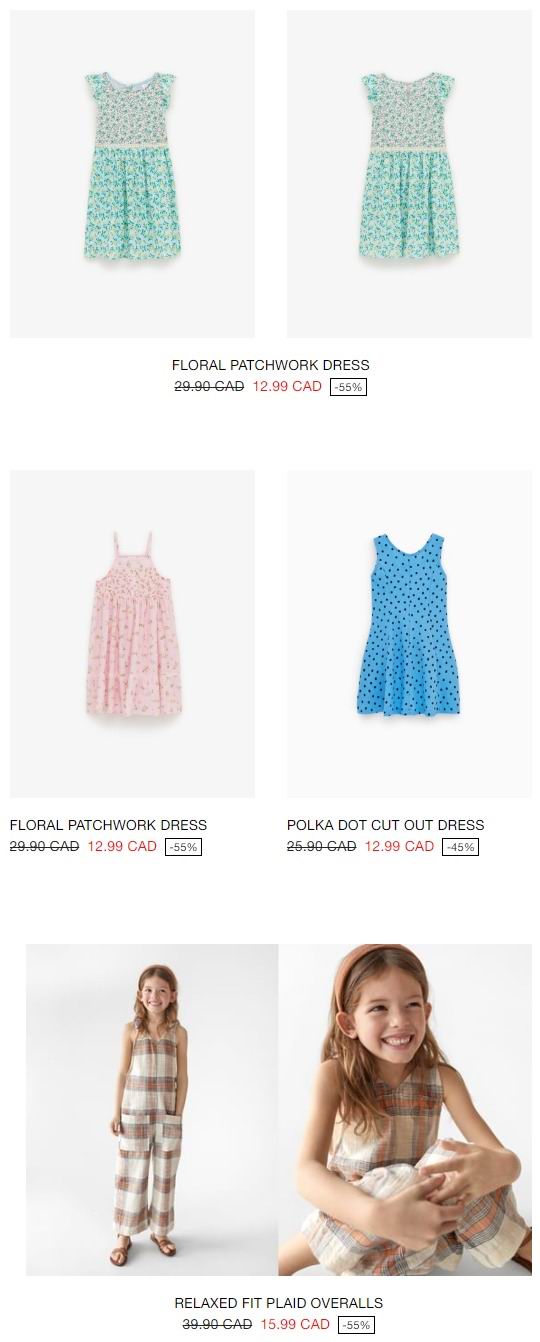The image size is (540, 1342).
Task: Click the -55% badge under pink dress
Action: click(183, 847)
